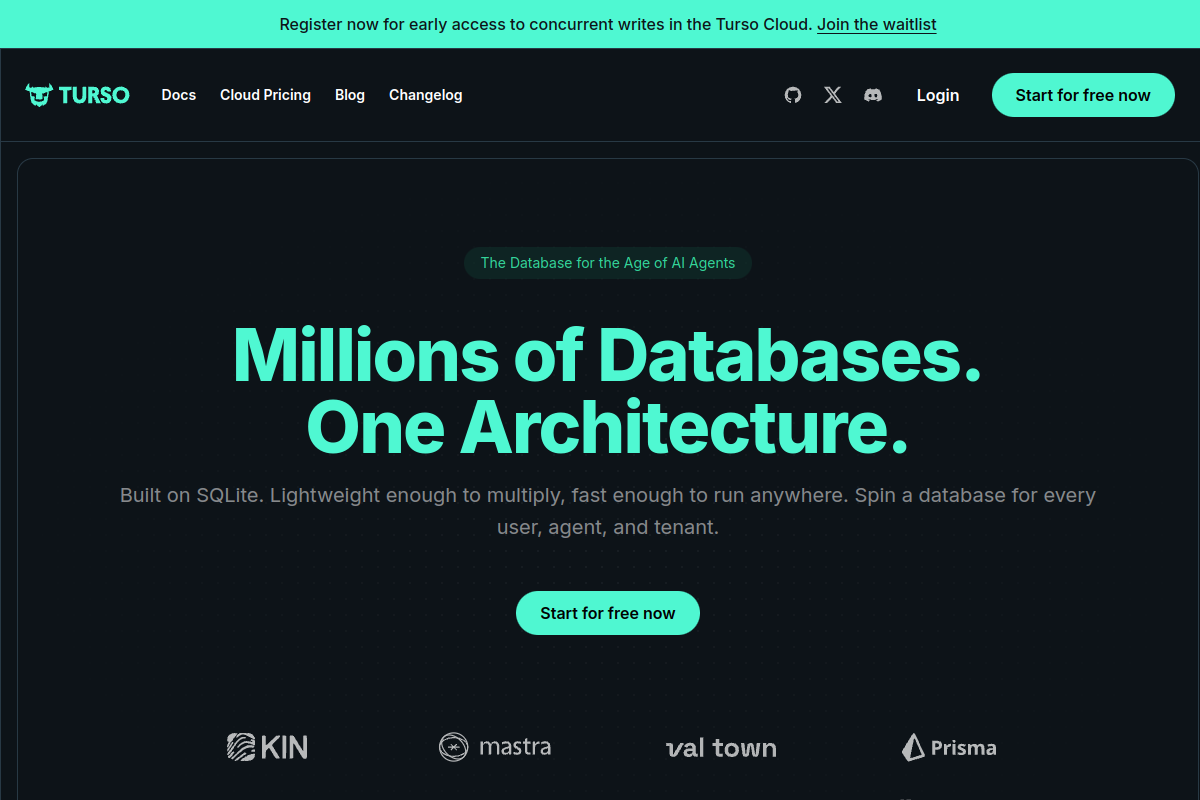The image size is (1200, 800).
Task: Click the Millions of Databases headline
Action: tap(608, 355)
